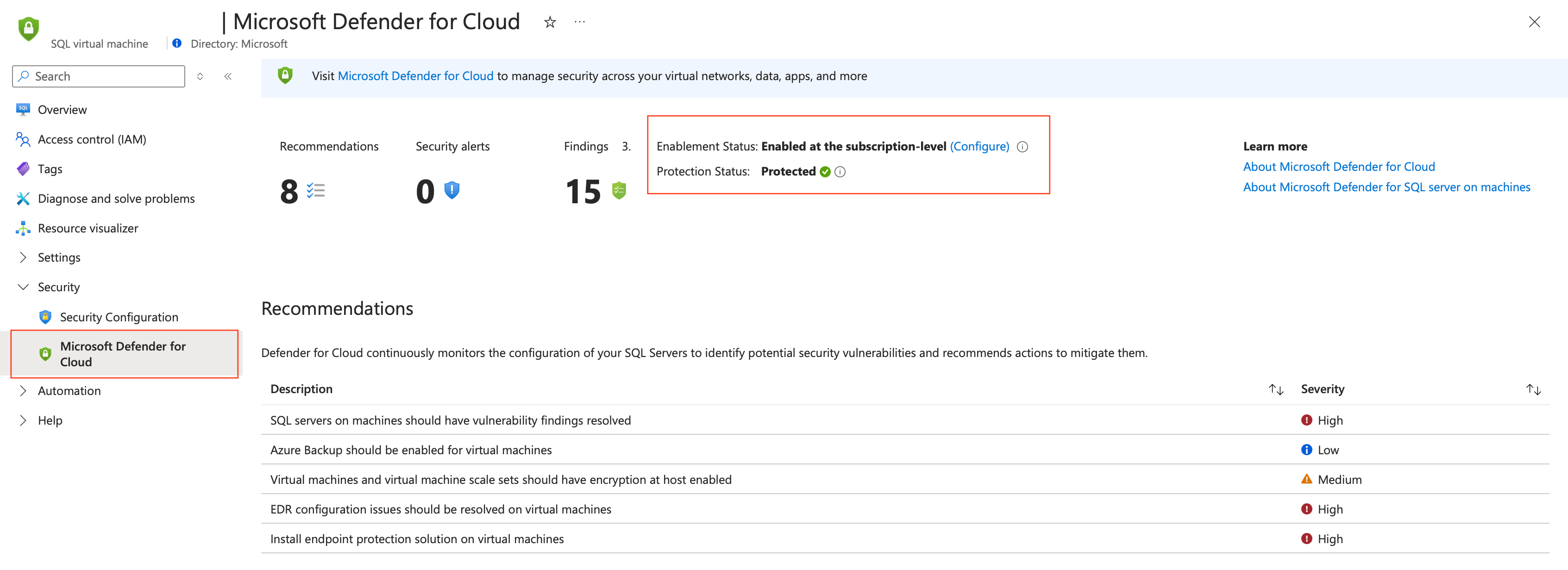This screenshot has height=570, width=1568.
Task: Expand the Automation menu section
Action: (x=23, y=390)
